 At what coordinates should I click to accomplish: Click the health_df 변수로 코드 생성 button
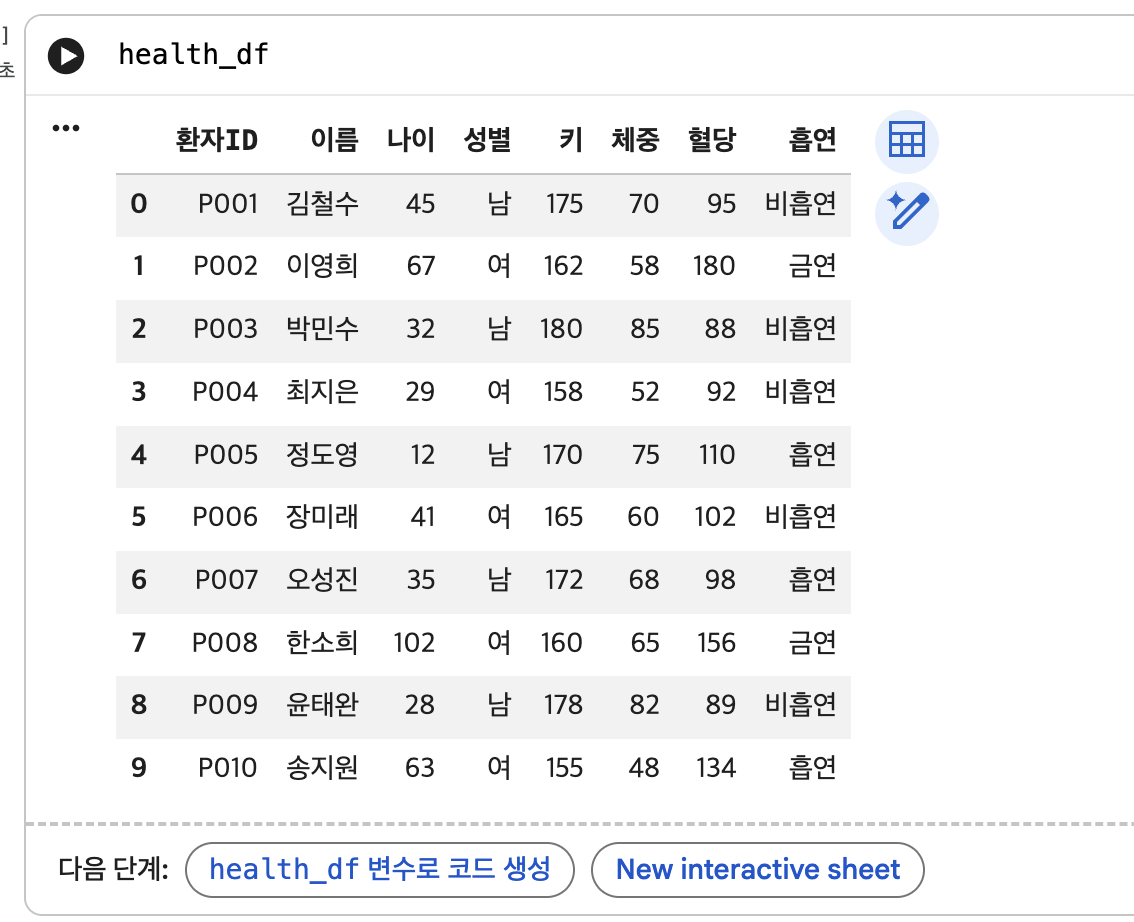point(380,869)
